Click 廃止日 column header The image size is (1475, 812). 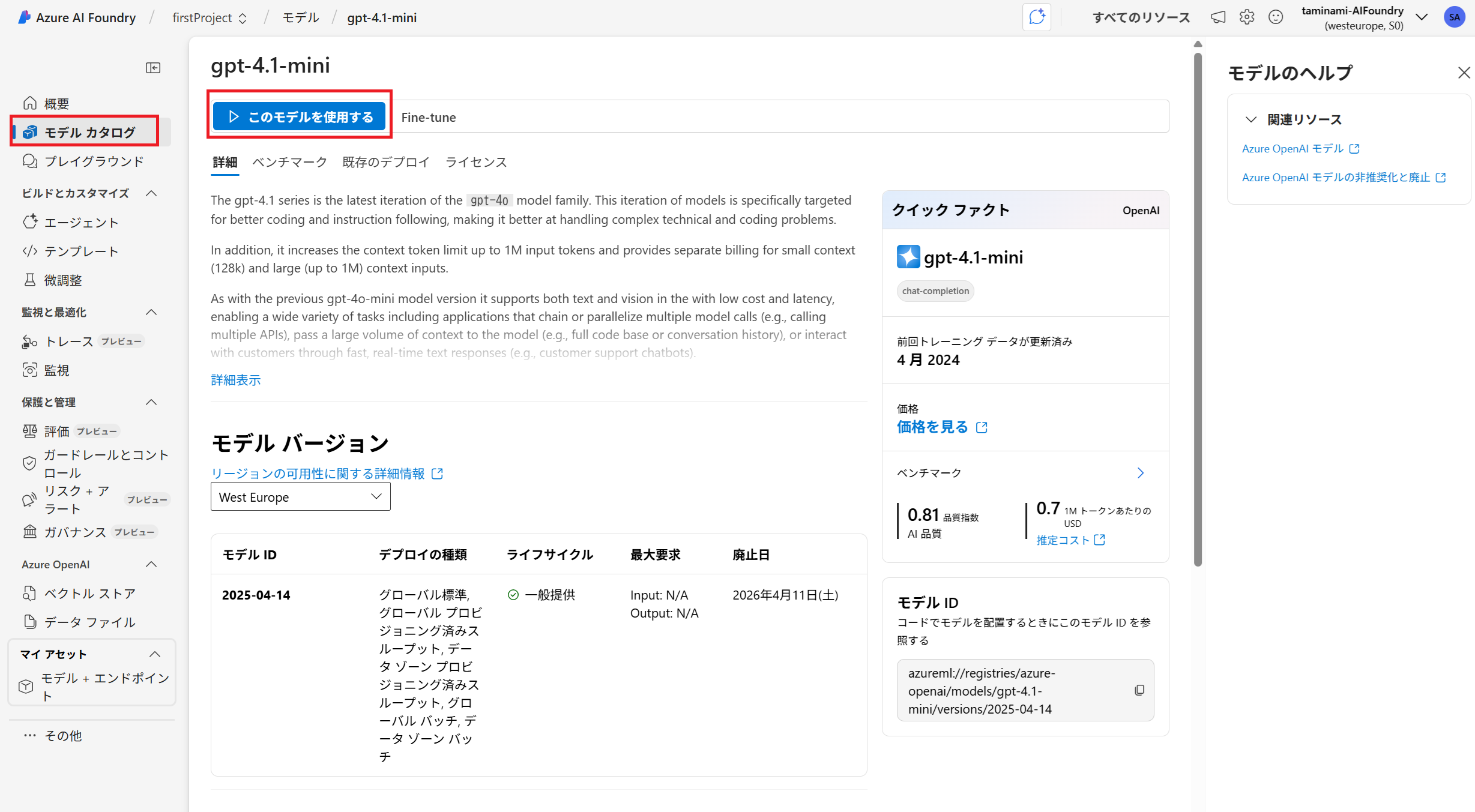click(x=750, y=555)
